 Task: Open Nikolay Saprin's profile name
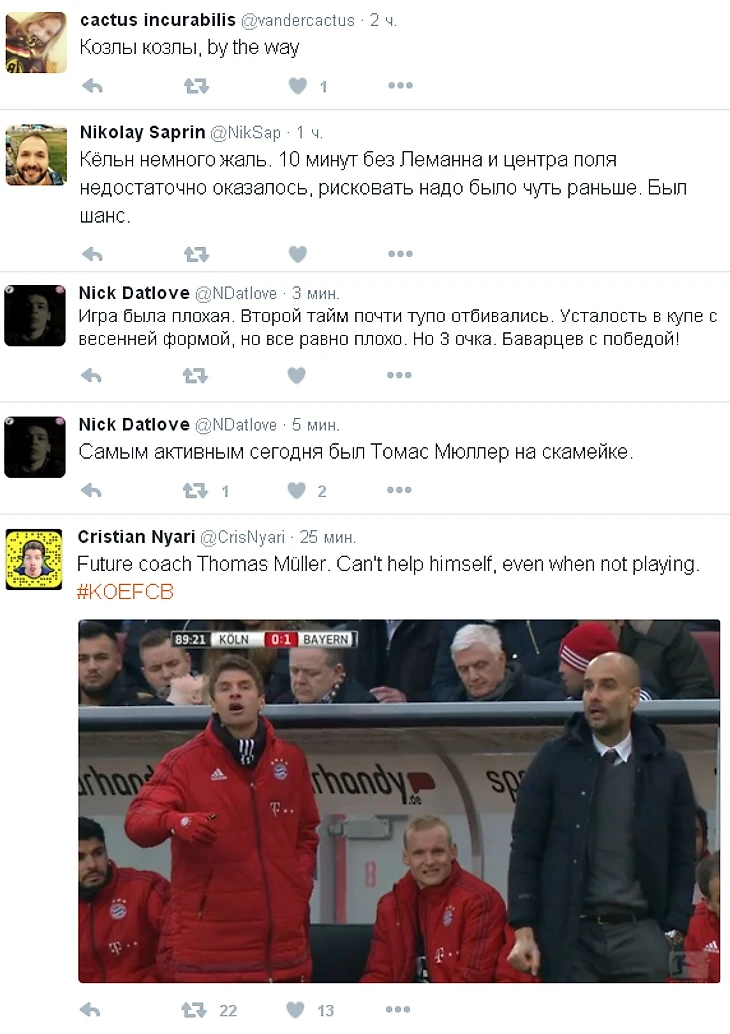click(x=142, y=133)
